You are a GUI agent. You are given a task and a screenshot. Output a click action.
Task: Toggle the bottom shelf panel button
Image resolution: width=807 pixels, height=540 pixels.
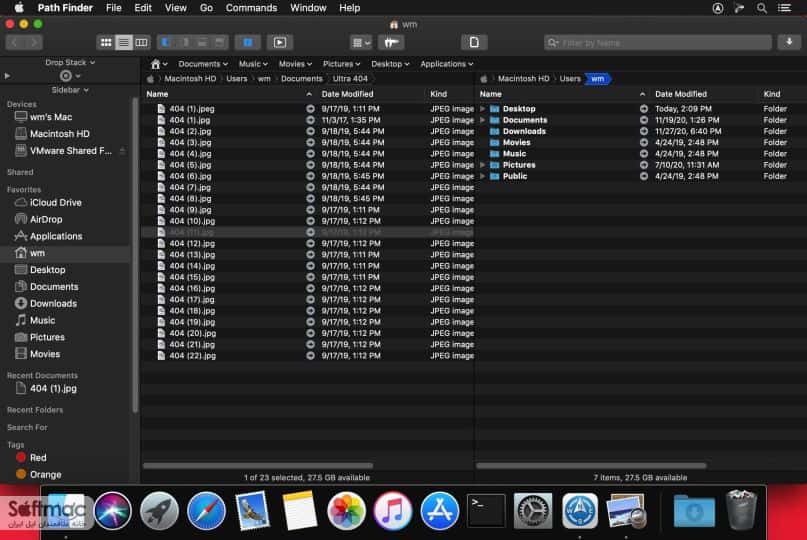(x=202, y=43)
